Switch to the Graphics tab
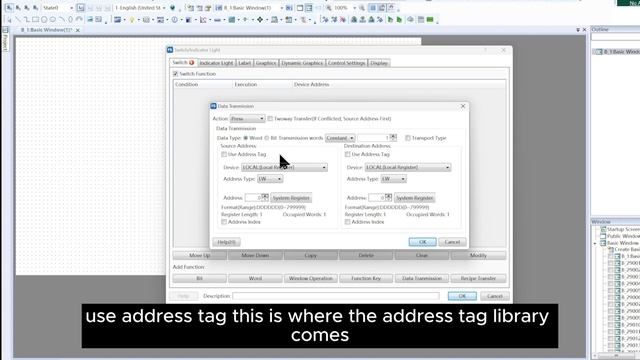 pyautogui.click(x=266, y=63)
